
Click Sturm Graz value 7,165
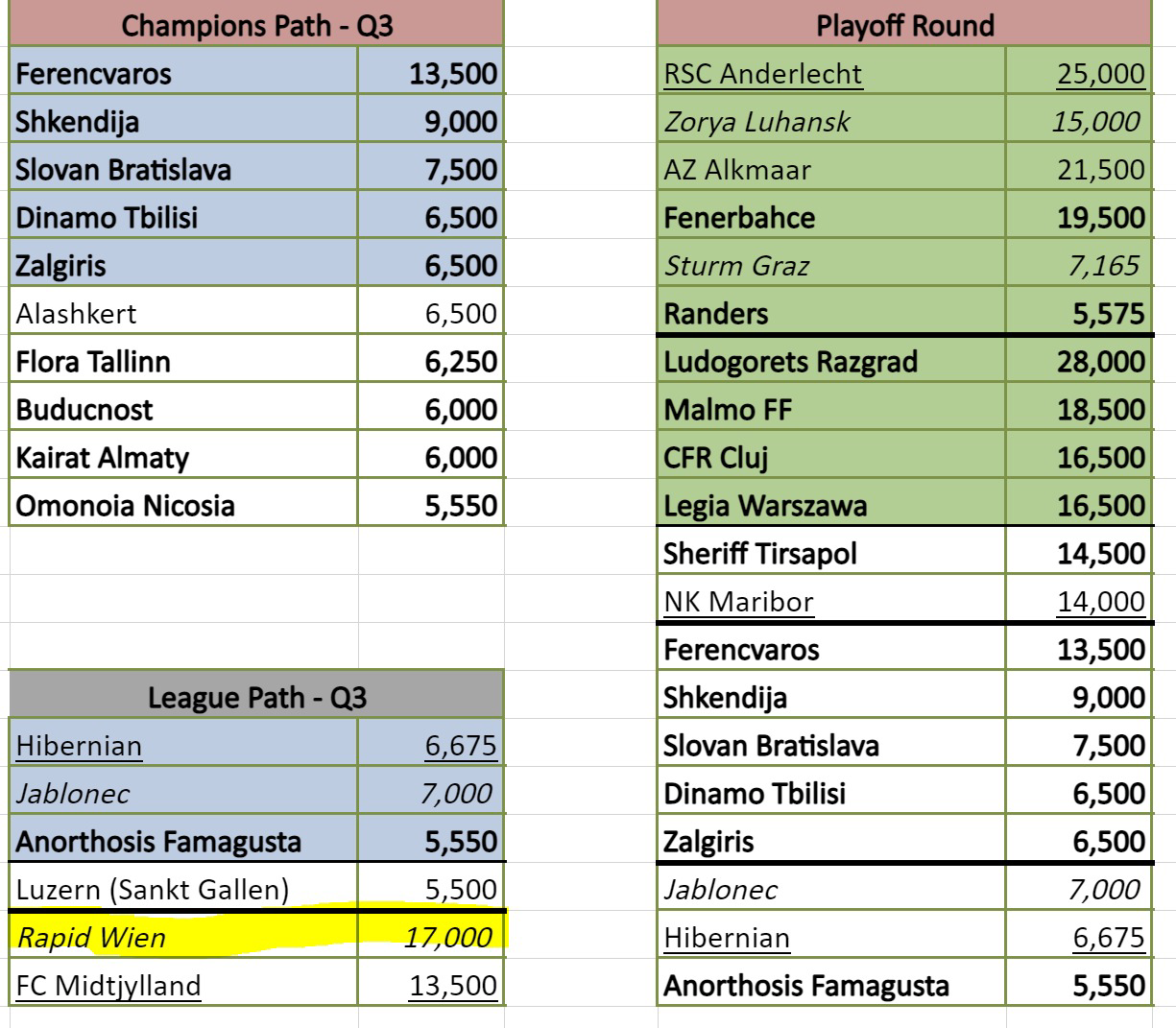coord(1079,265)
